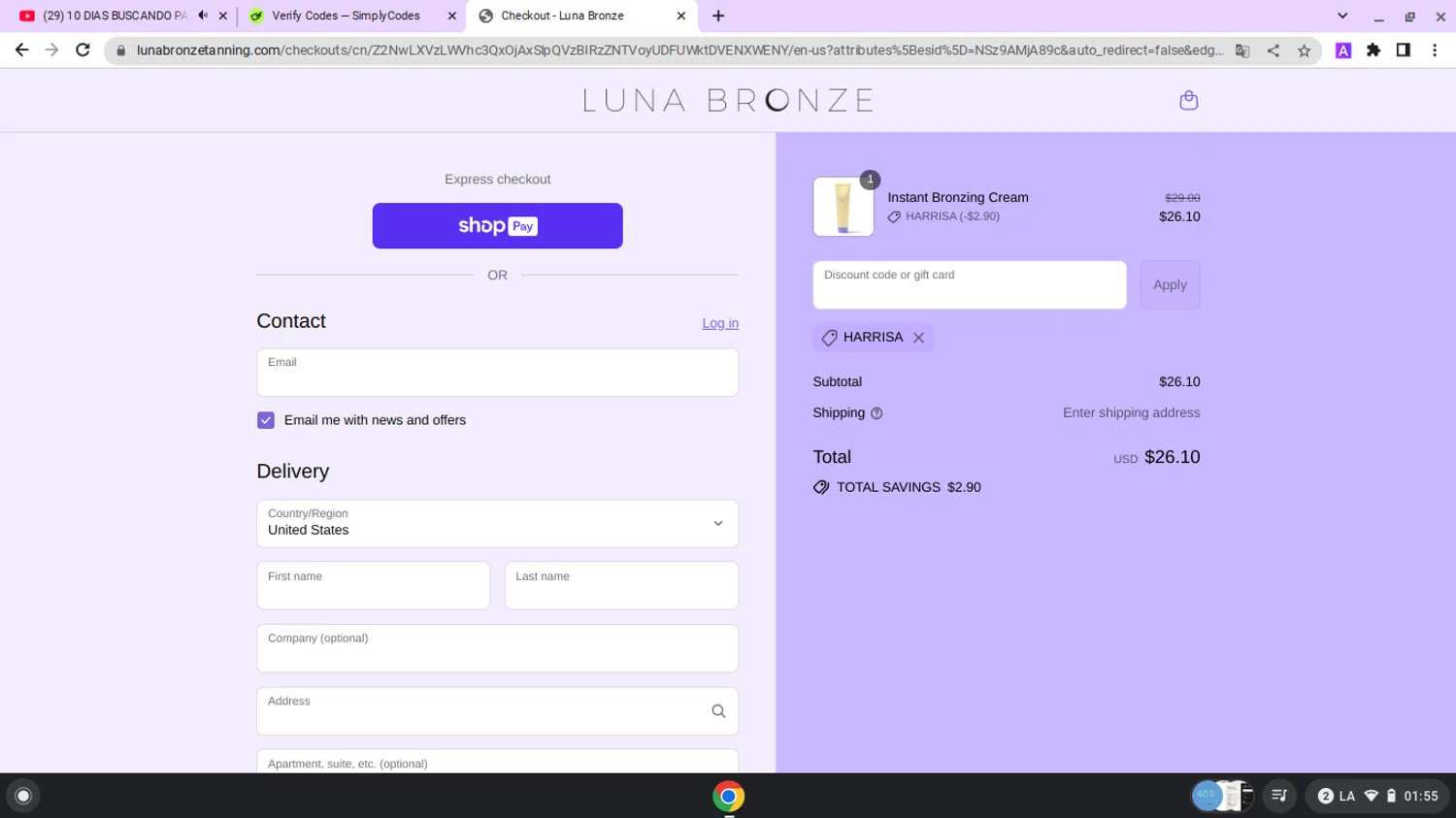Click the browser address bar URL

679,50
